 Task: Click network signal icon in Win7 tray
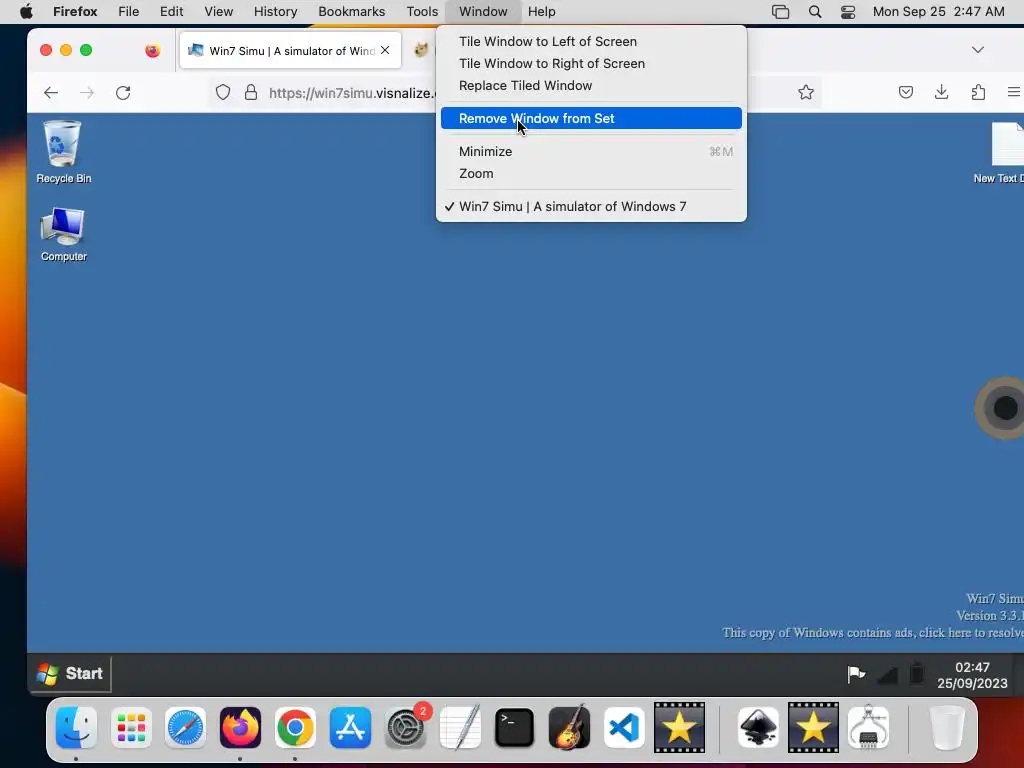(887, 674)
